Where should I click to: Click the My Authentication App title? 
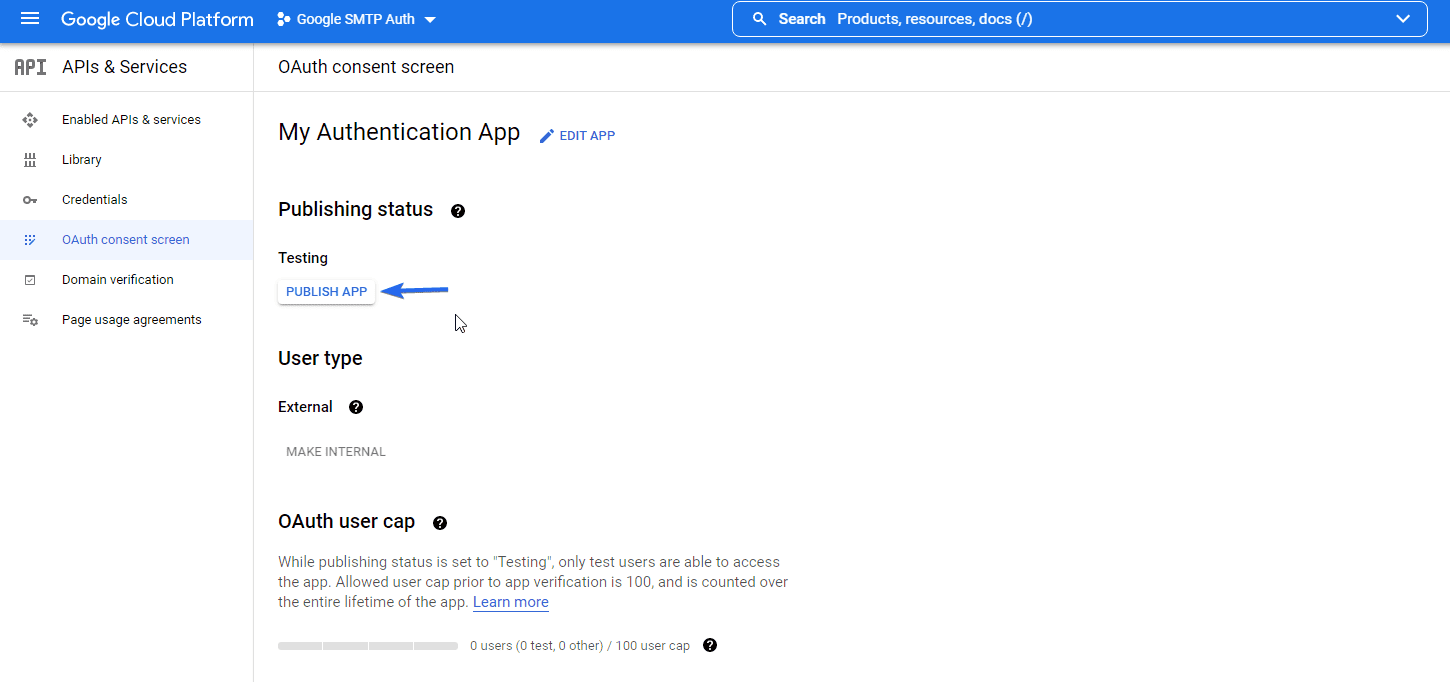tap(399, 133)
